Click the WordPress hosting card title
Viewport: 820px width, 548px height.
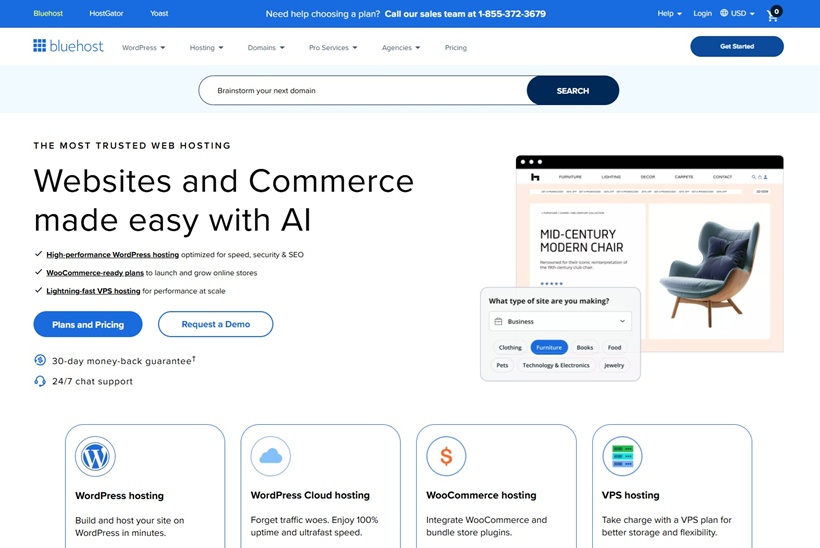pyautogui.click(x=119, y=496)
